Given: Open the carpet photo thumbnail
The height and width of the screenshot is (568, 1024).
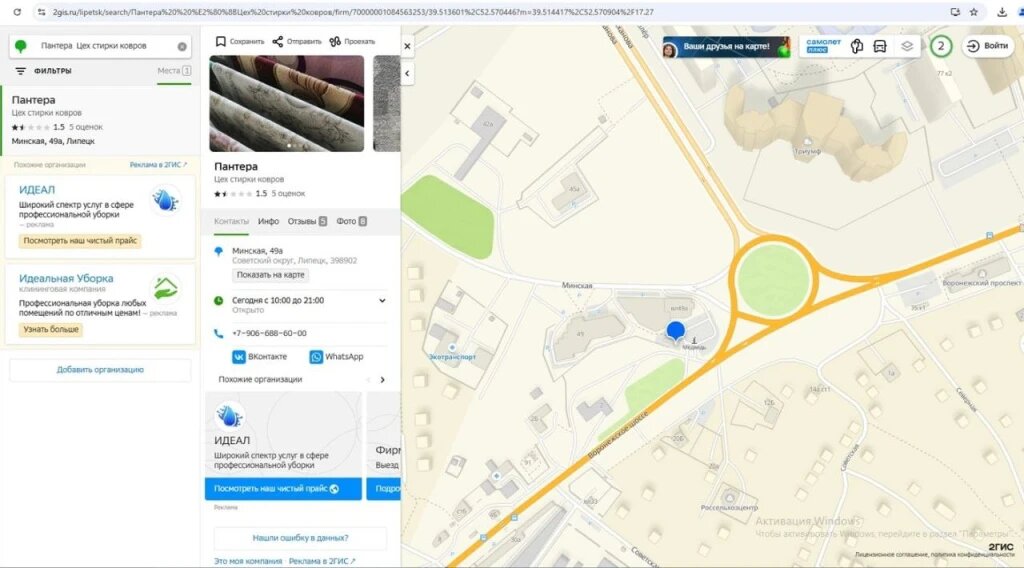Looking at the screenshot, I should click(x=287, y=103).
